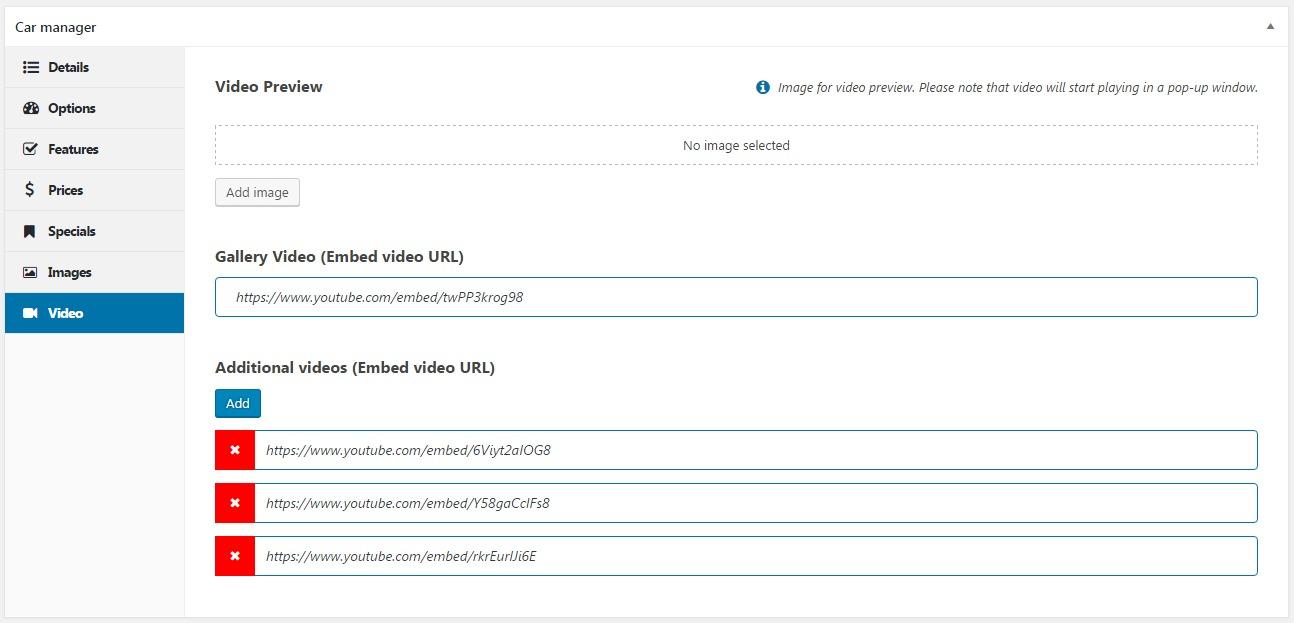
Task: Click the Video camera icon
Action: 30,313
